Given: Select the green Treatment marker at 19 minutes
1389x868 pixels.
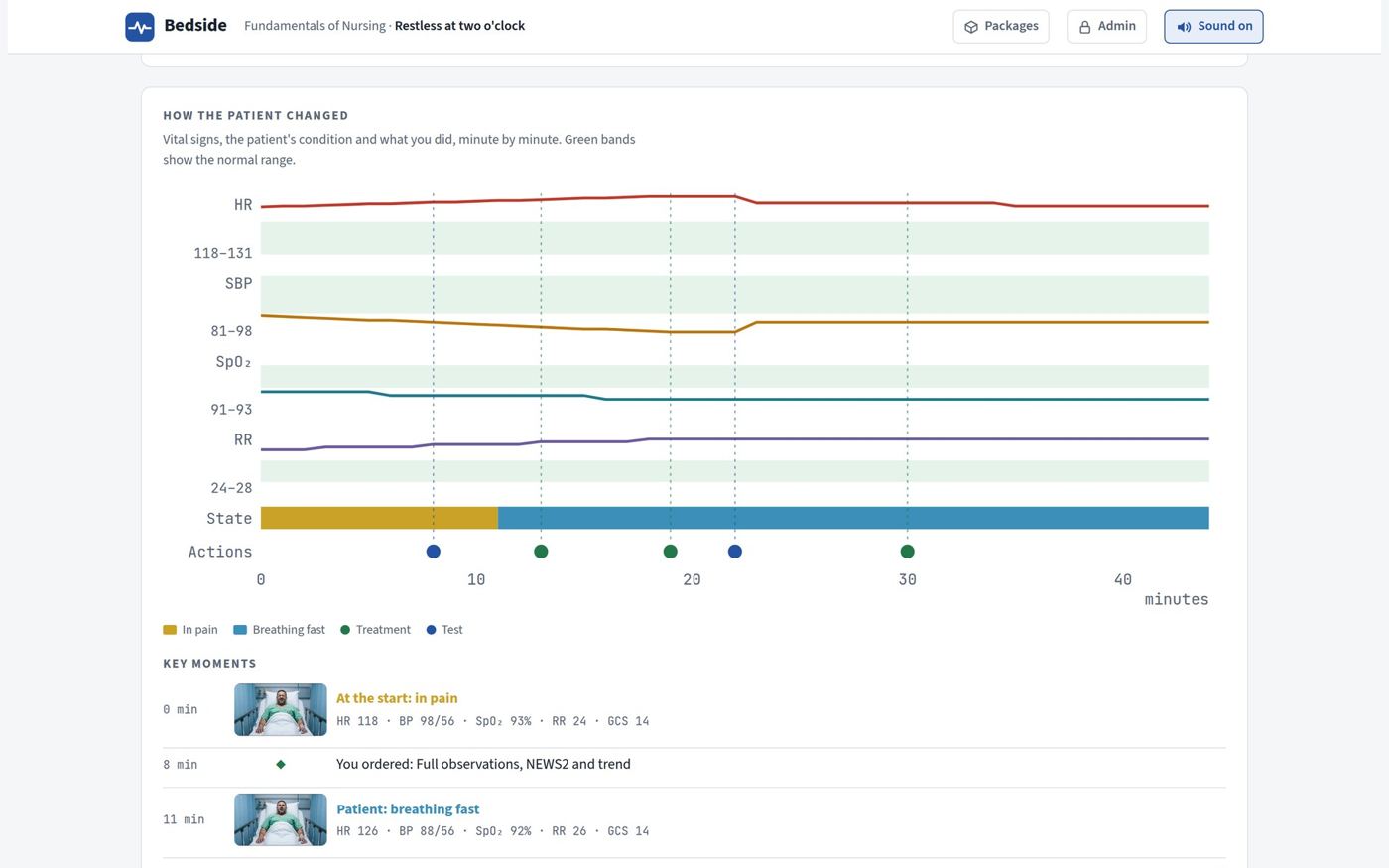Looking at the screenshot, I should click(670, 552).
